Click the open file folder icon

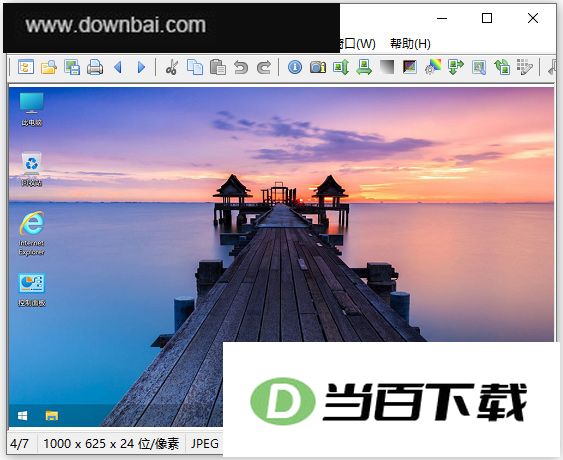tap(49, 67)
